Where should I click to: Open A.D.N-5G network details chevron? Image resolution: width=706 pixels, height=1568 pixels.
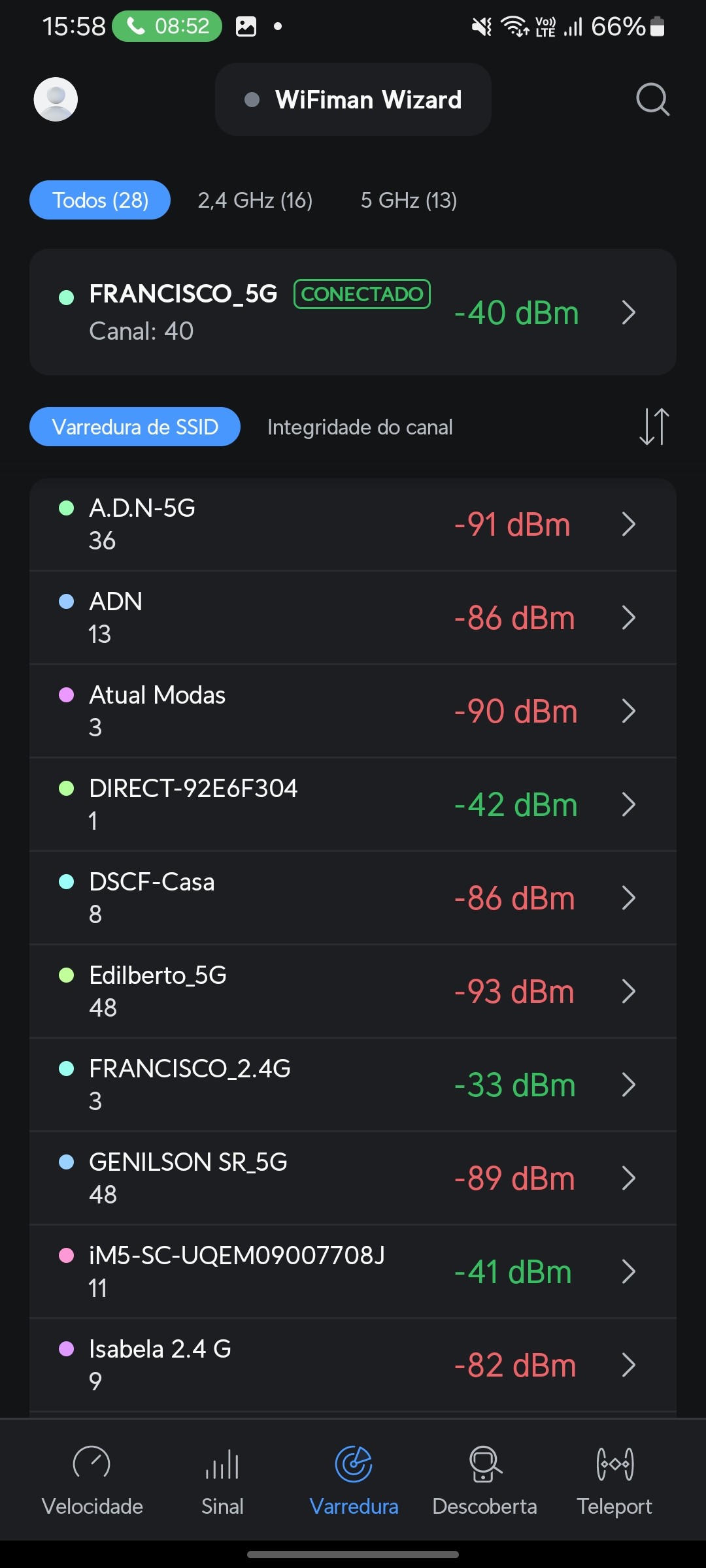click(x=628, y=524)
